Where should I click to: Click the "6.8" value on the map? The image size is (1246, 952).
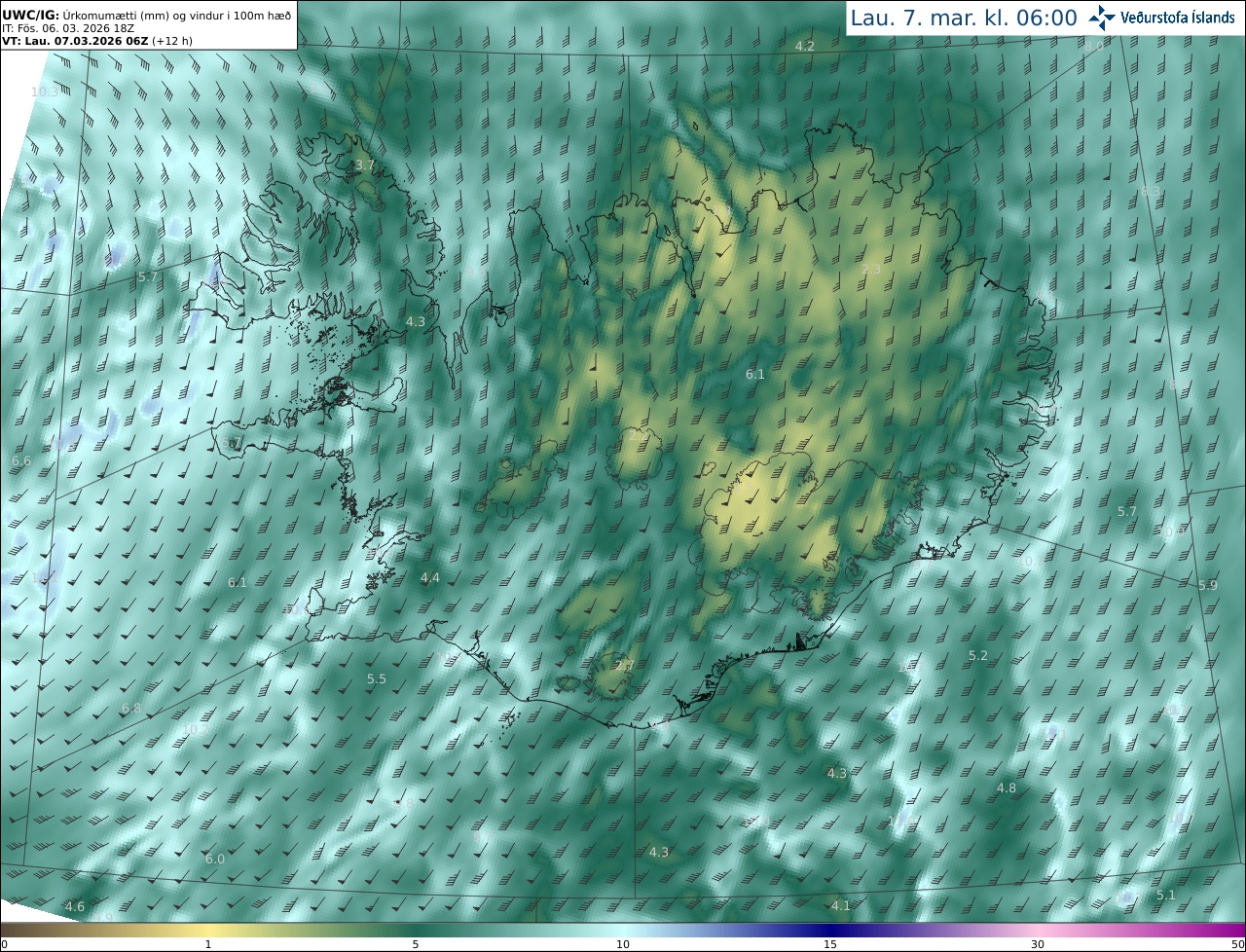coord(131,708)
